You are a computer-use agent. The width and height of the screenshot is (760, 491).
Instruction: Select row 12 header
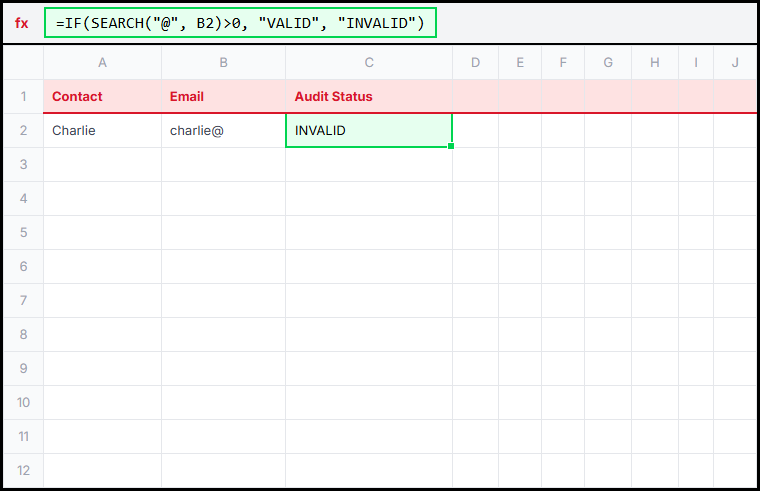tap(23, 470)
